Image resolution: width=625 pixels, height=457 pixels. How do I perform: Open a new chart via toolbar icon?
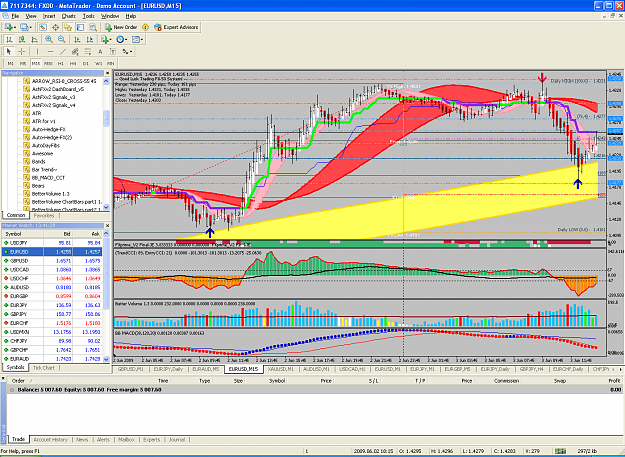click(8, 27)
